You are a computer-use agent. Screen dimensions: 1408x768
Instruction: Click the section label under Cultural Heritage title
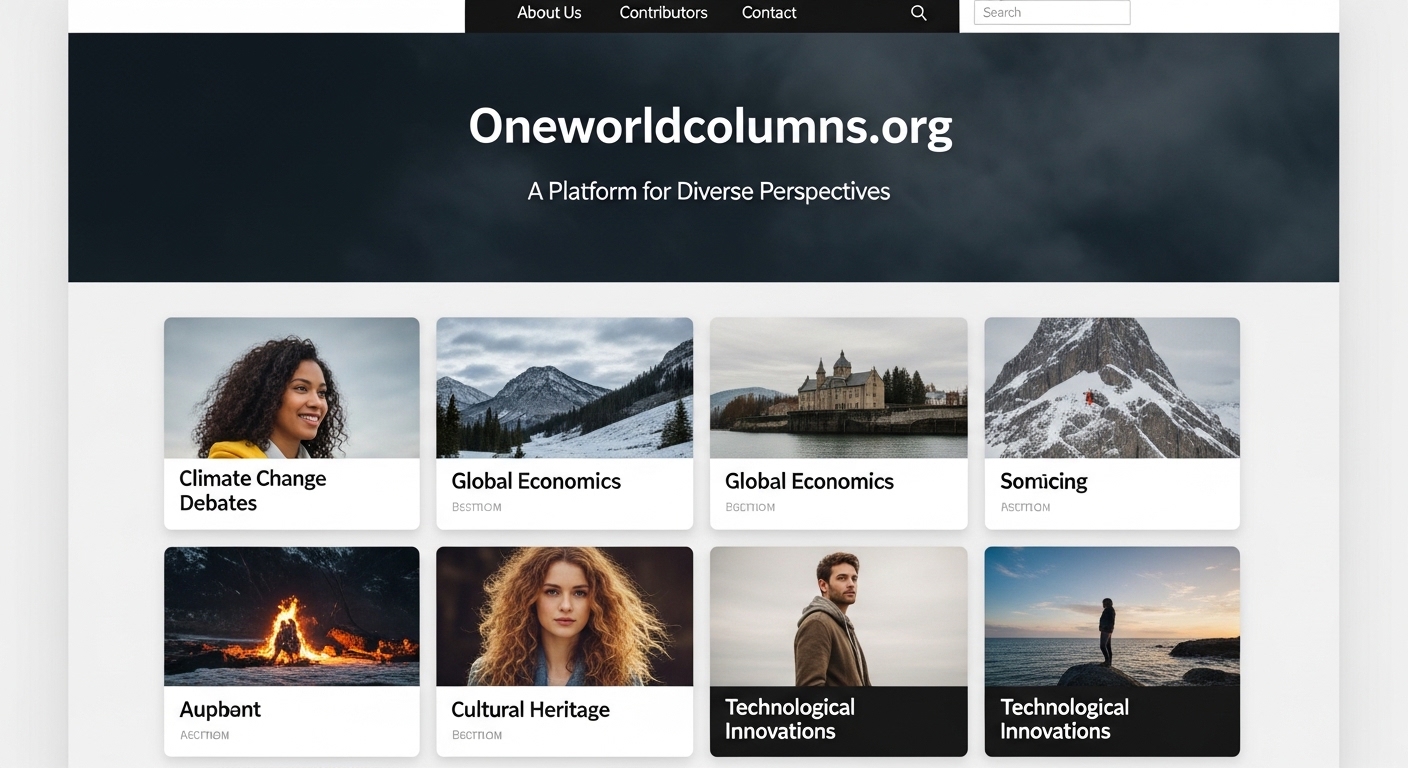coord(476,734)
